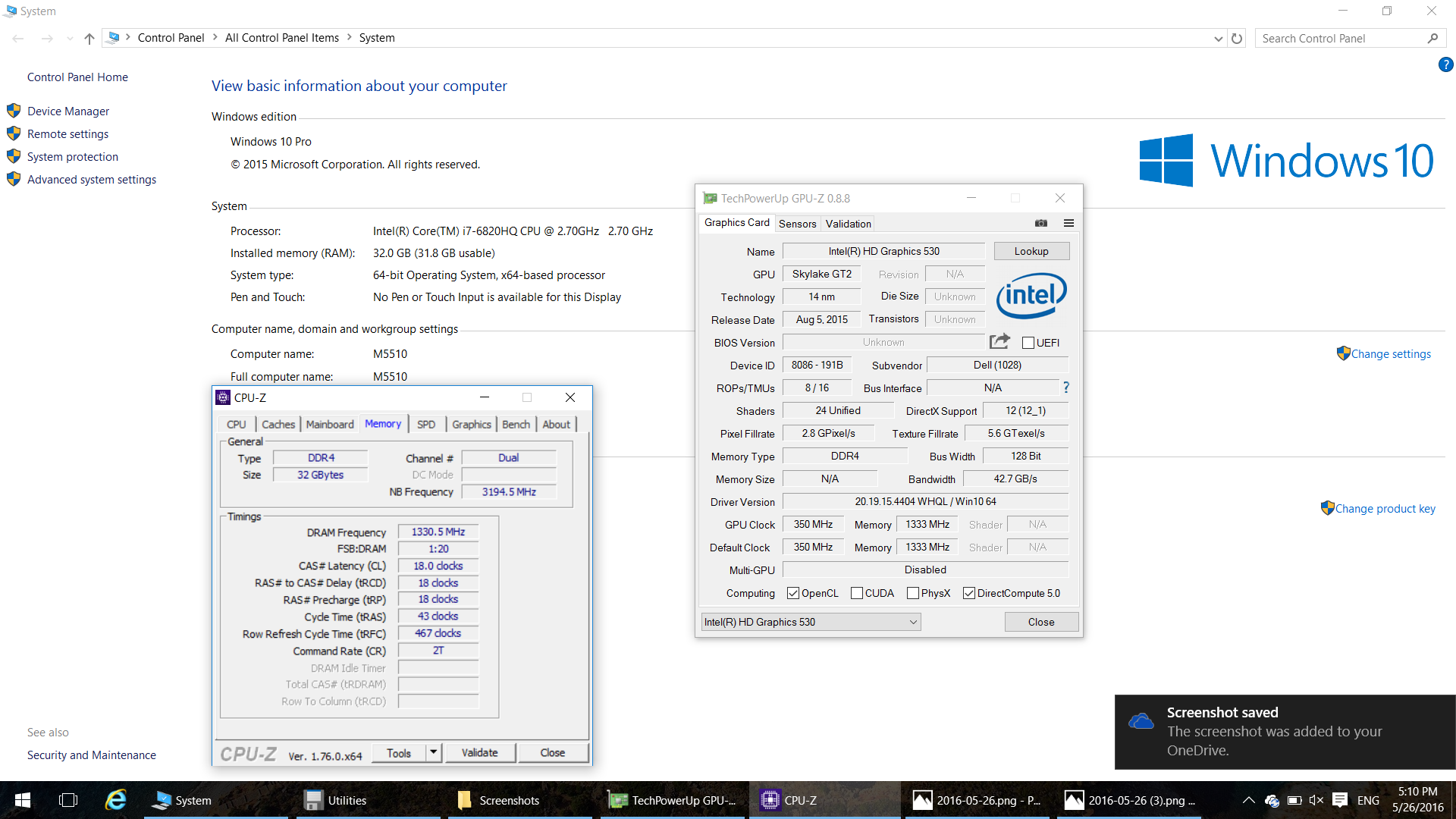
Task: Click the volume muted tray icon
Action: coord(1316,800)
